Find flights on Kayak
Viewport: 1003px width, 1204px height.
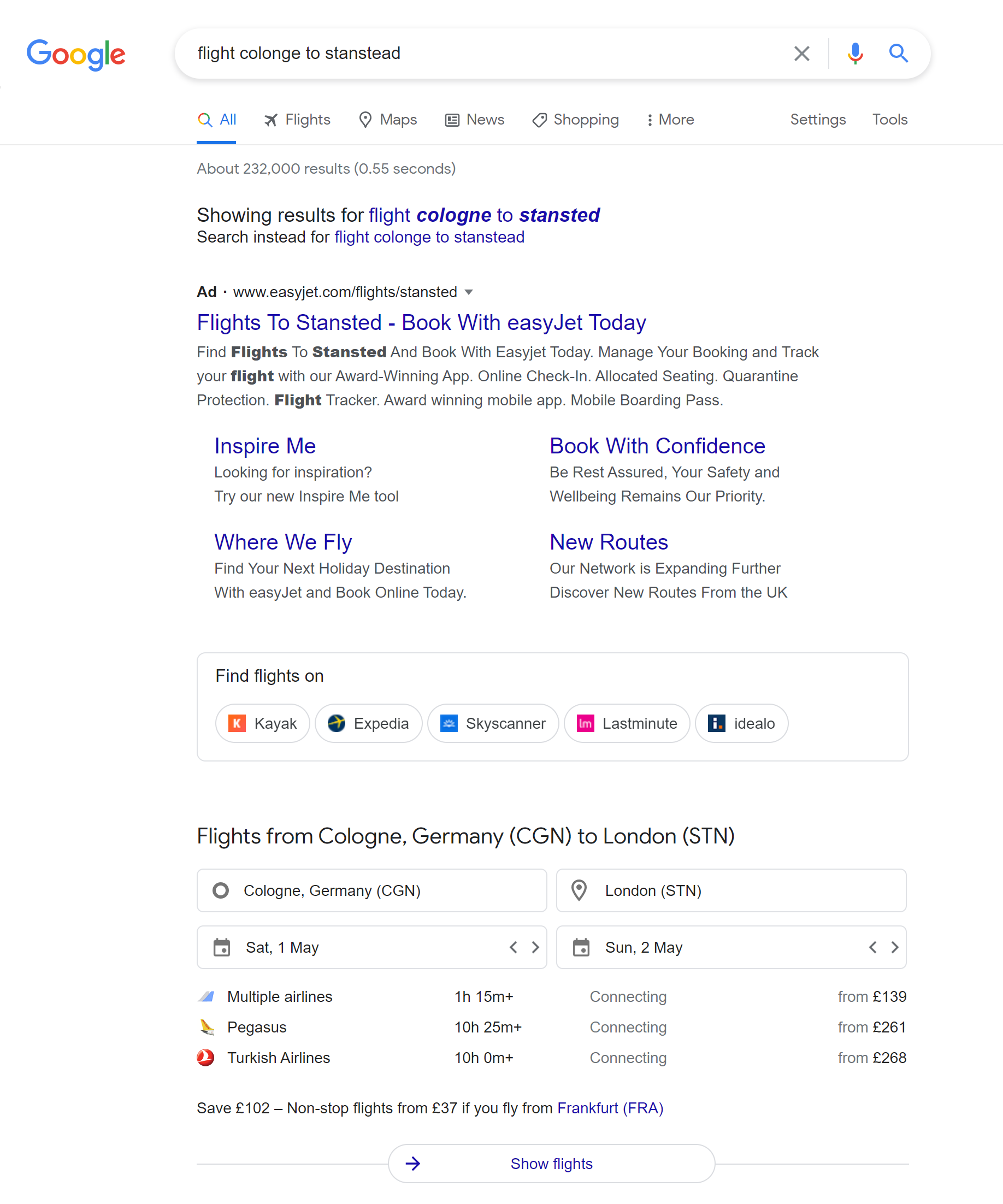pyautogui.click(x=263, y=723)
